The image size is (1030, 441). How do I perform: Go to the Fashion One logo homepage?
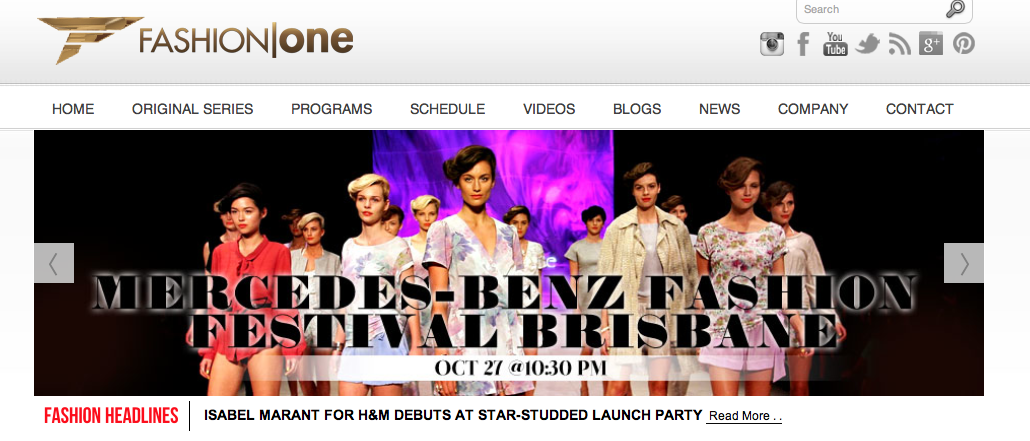196,39
